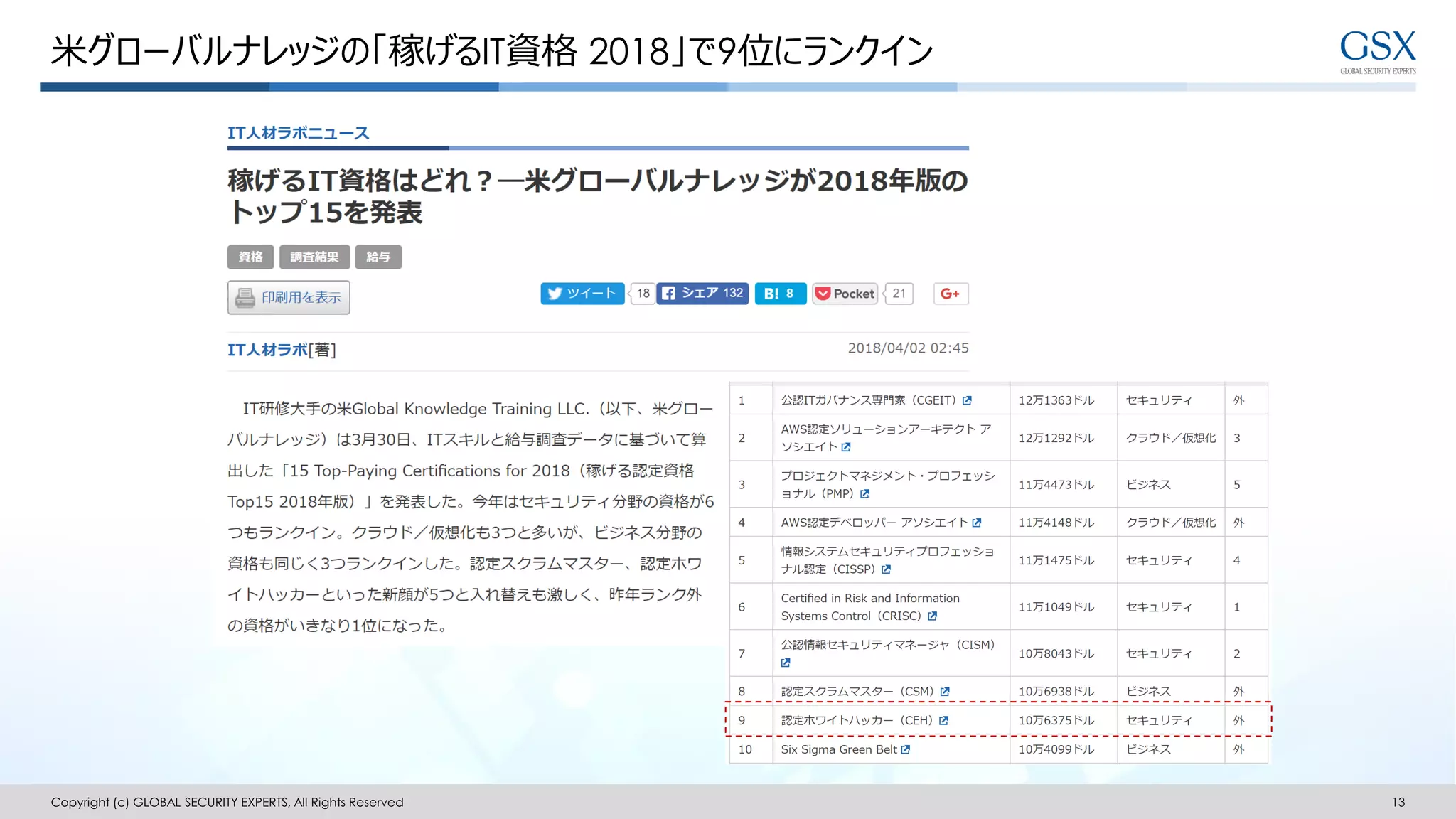Click the external link icon after AWS認定デベロッパー アソシエイト
The height and width of the screenshot is (819, 1456).
[977, 523]
